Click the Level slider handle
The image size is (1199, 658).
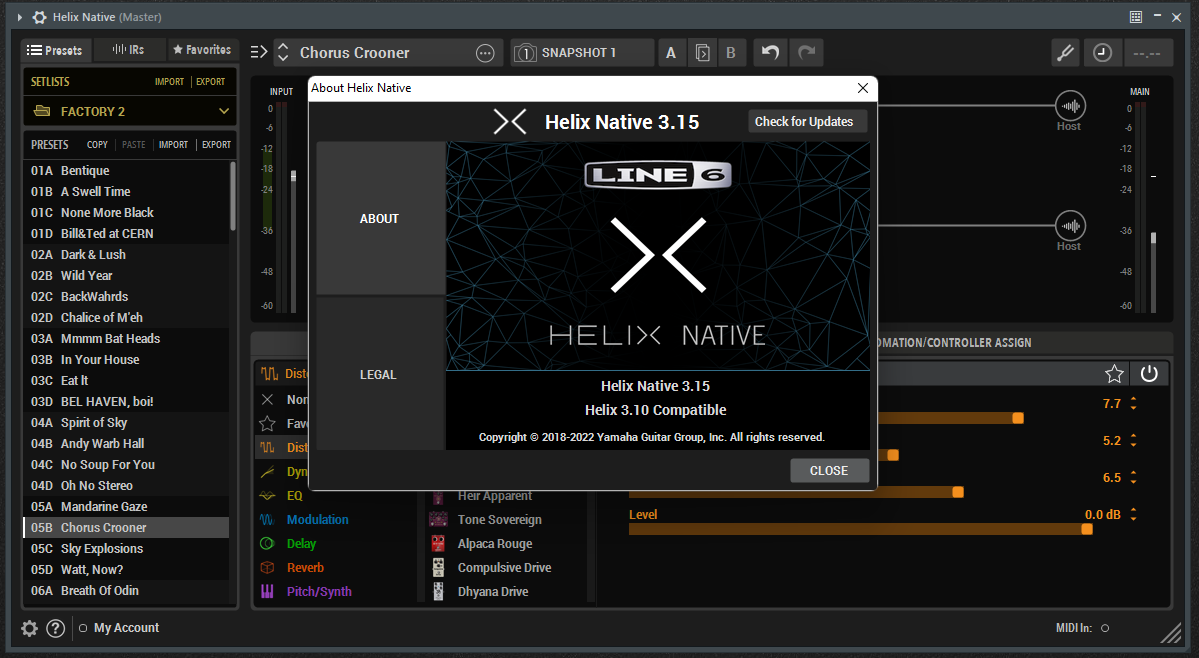pyautogui.click(x=1087, y=529)
